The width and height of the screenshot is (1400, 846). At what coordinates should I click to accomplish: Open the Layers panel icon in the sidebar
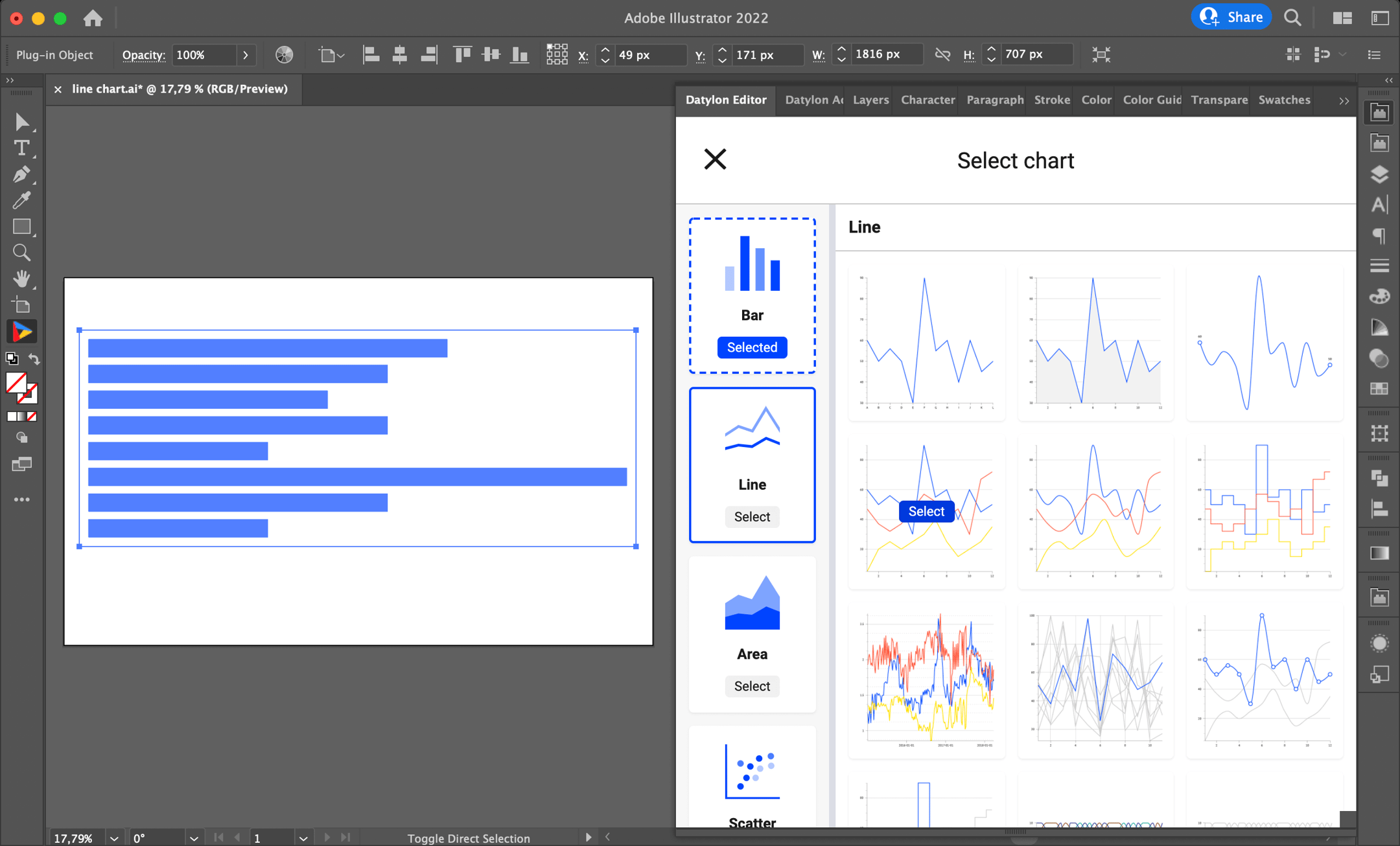click(x=1379, y=174)
